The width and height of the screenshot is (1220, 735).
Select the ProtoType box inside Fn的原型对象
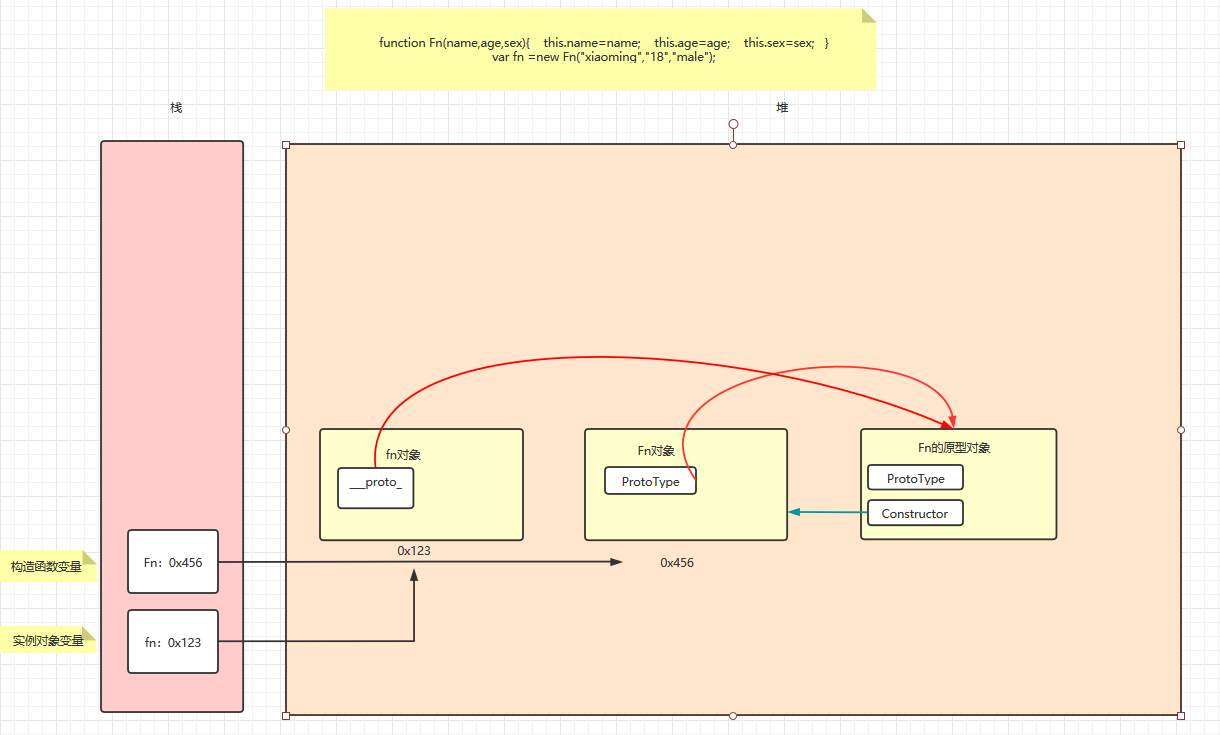915,478
